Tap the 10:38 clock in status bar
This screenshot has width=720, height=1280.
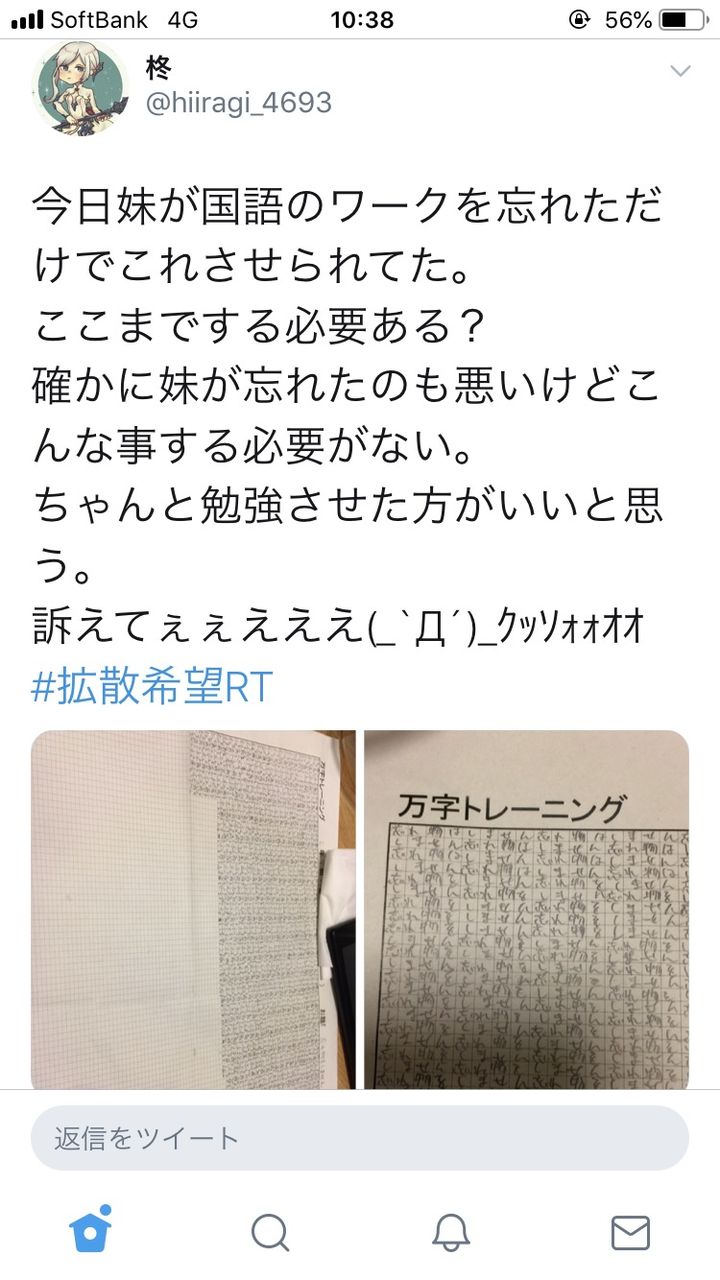click(x=361, y=19)
